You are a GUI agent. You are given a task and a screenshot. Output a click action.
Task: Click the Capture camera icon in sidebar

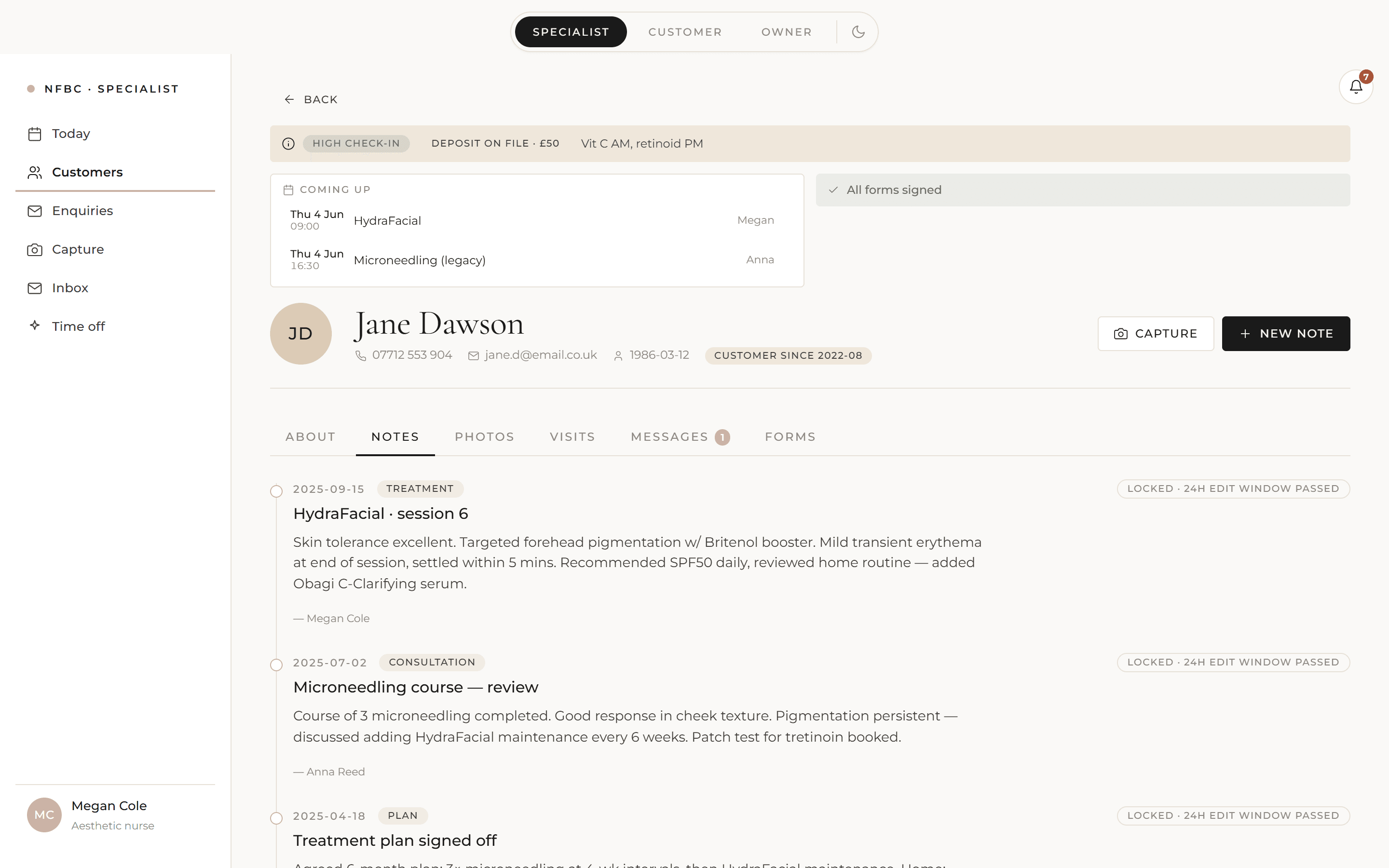click(x=34, y=250)
